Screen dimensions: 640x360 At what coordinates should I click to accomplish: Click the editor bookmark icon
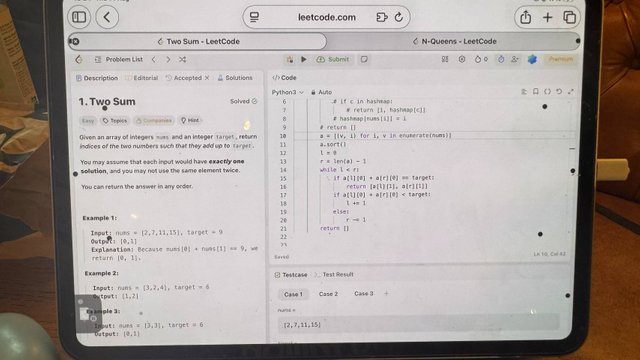click(536, 91)
